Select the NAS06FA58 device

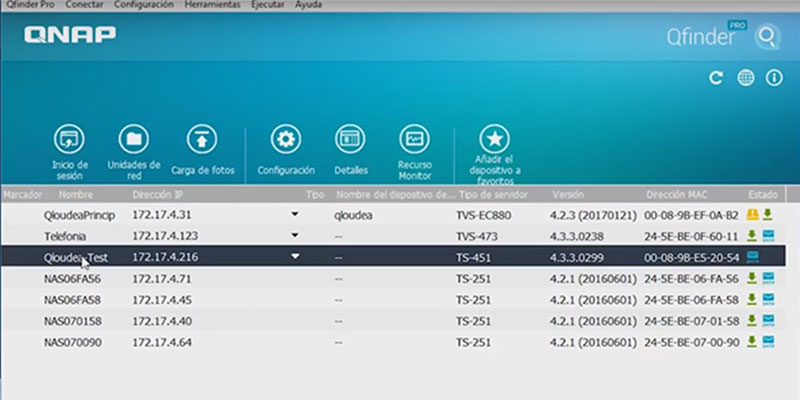coord(393,299)
